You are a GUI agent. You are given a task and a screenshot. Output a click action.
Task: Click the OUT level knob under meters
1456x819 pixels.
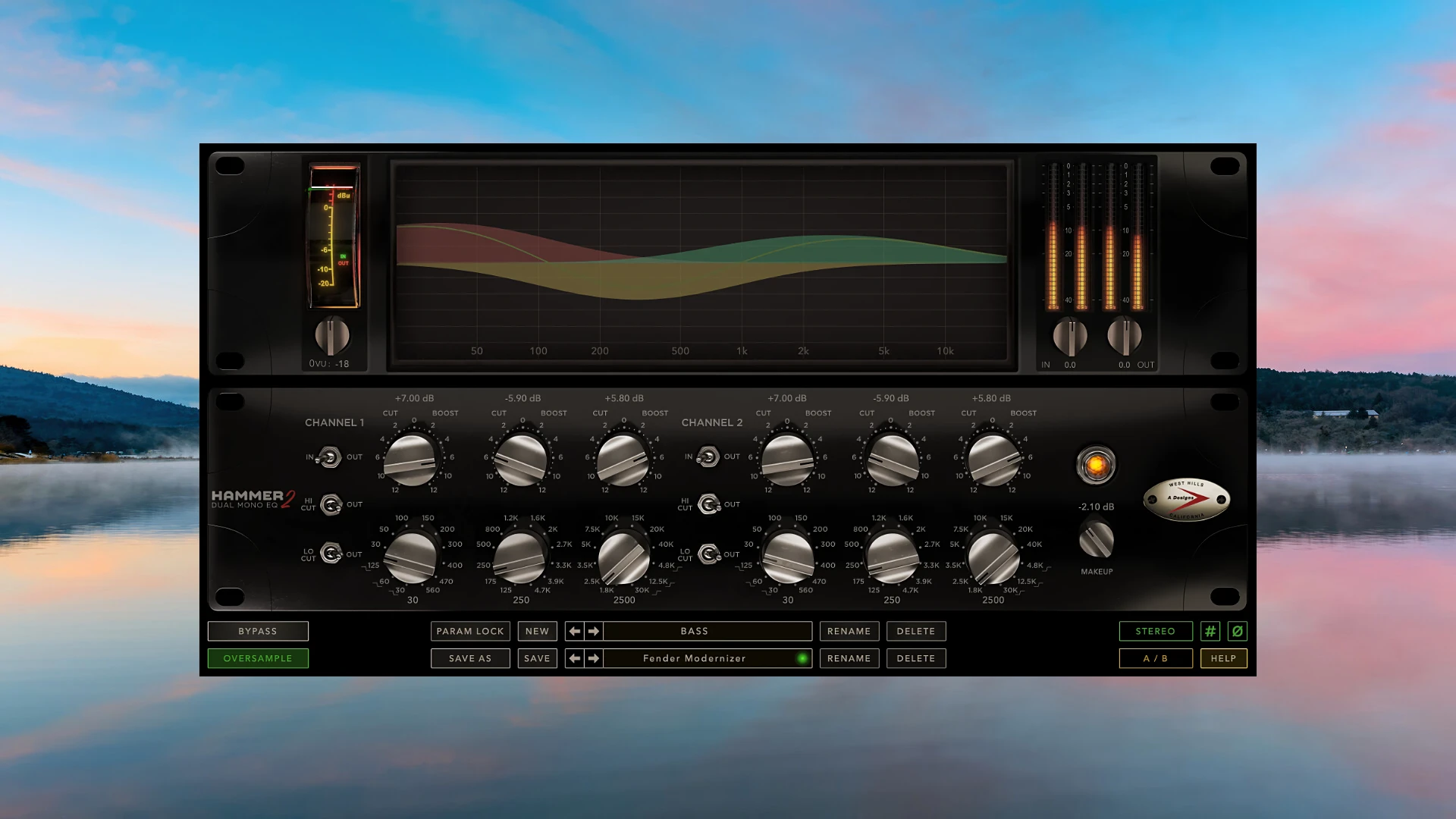[1125, 336]
